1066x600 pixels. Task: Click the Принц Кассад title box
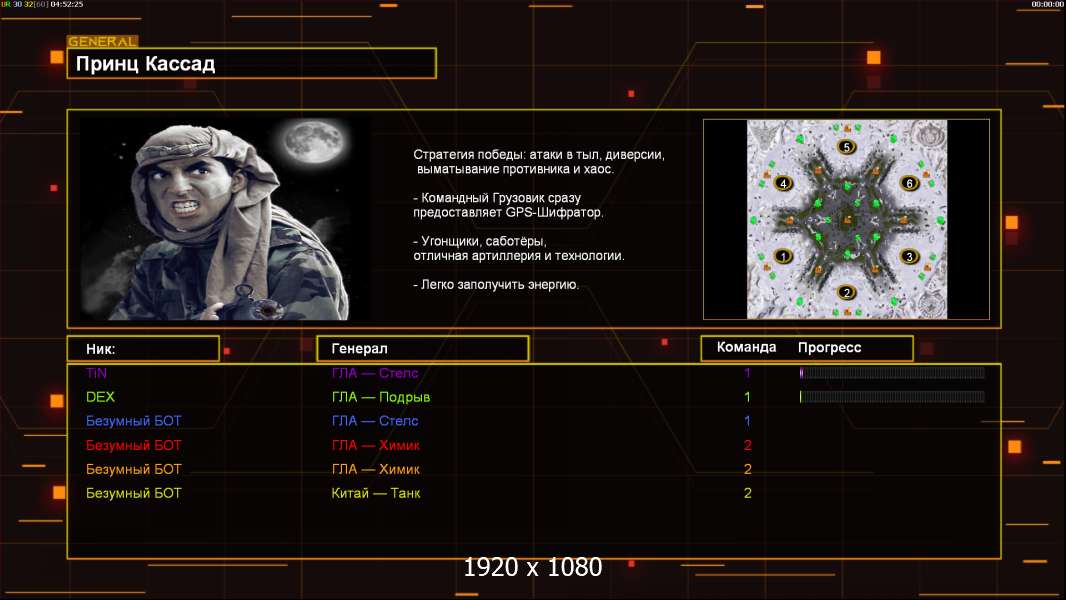(x=252, y=63)
